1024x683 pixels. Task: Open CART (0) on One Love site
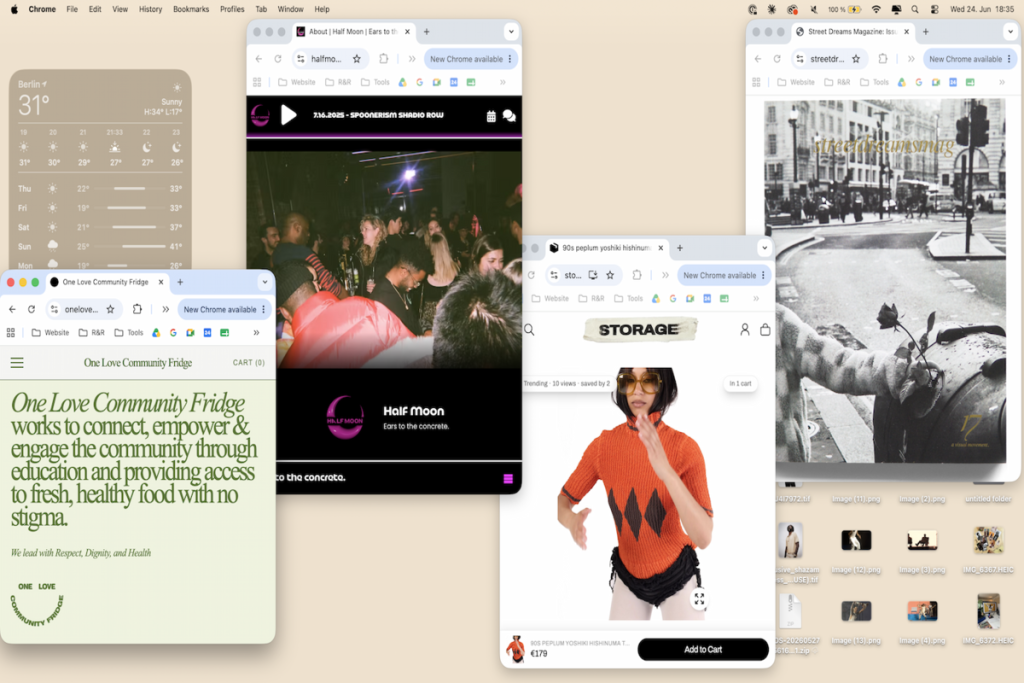(248, 362)
